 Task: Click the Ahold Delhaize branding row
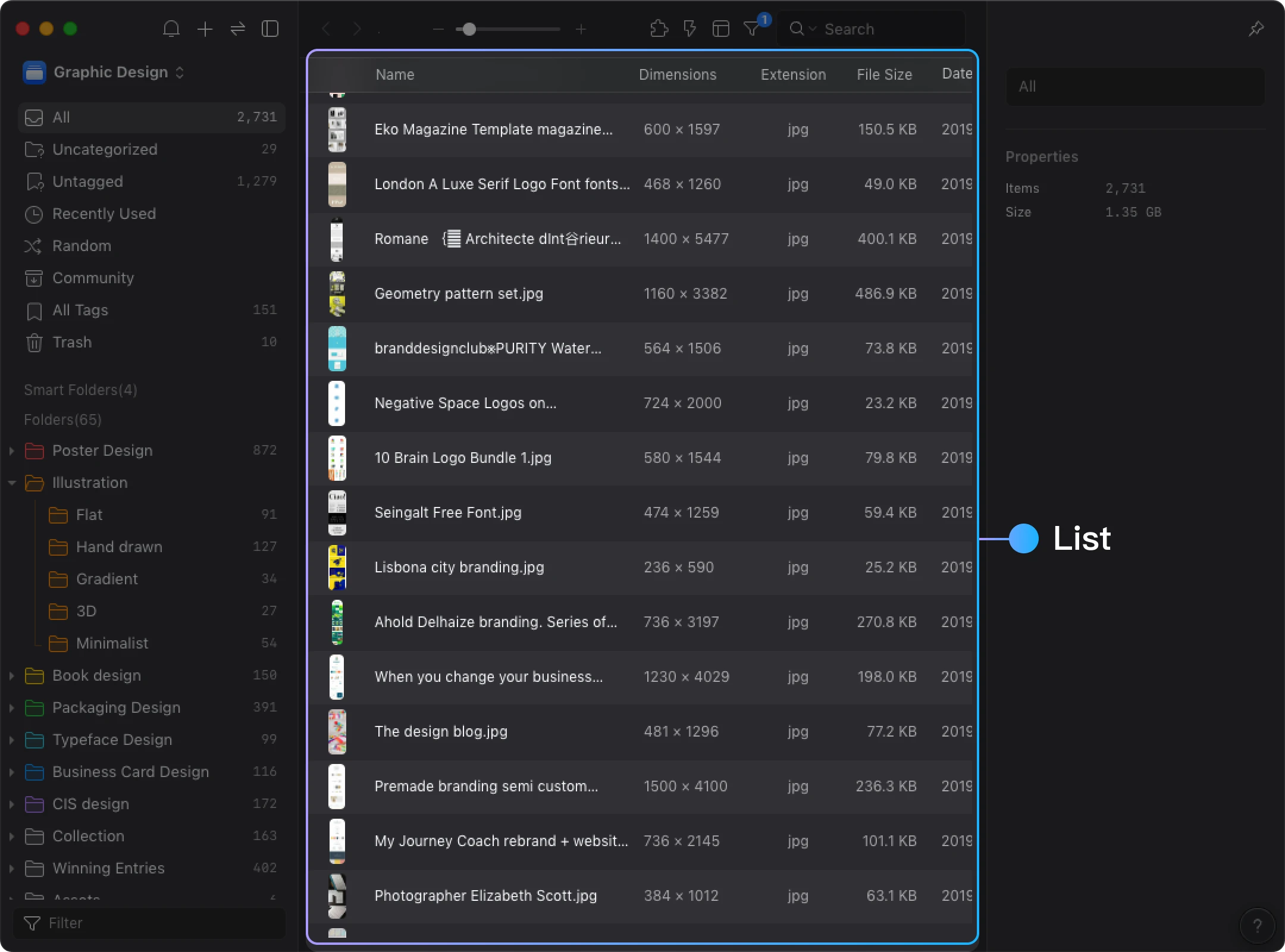tap(641, 622)
